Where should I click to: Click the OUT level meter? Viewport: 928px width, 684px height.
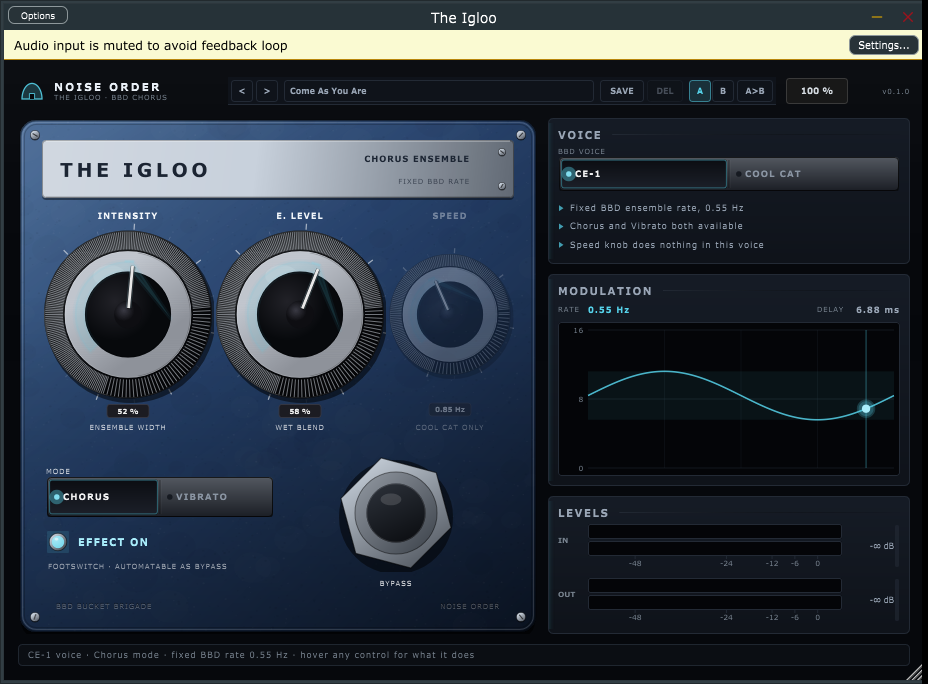tap(714, 593)
